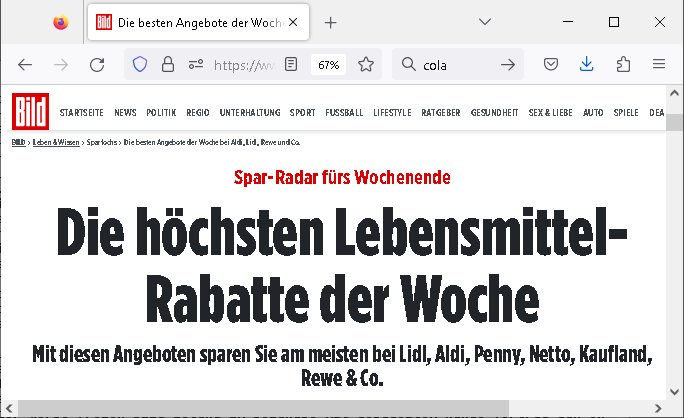Image resolution: width=684 pixels, height=418 pixels.
Task: Open the REGIO section
Action: coord(198,113)
